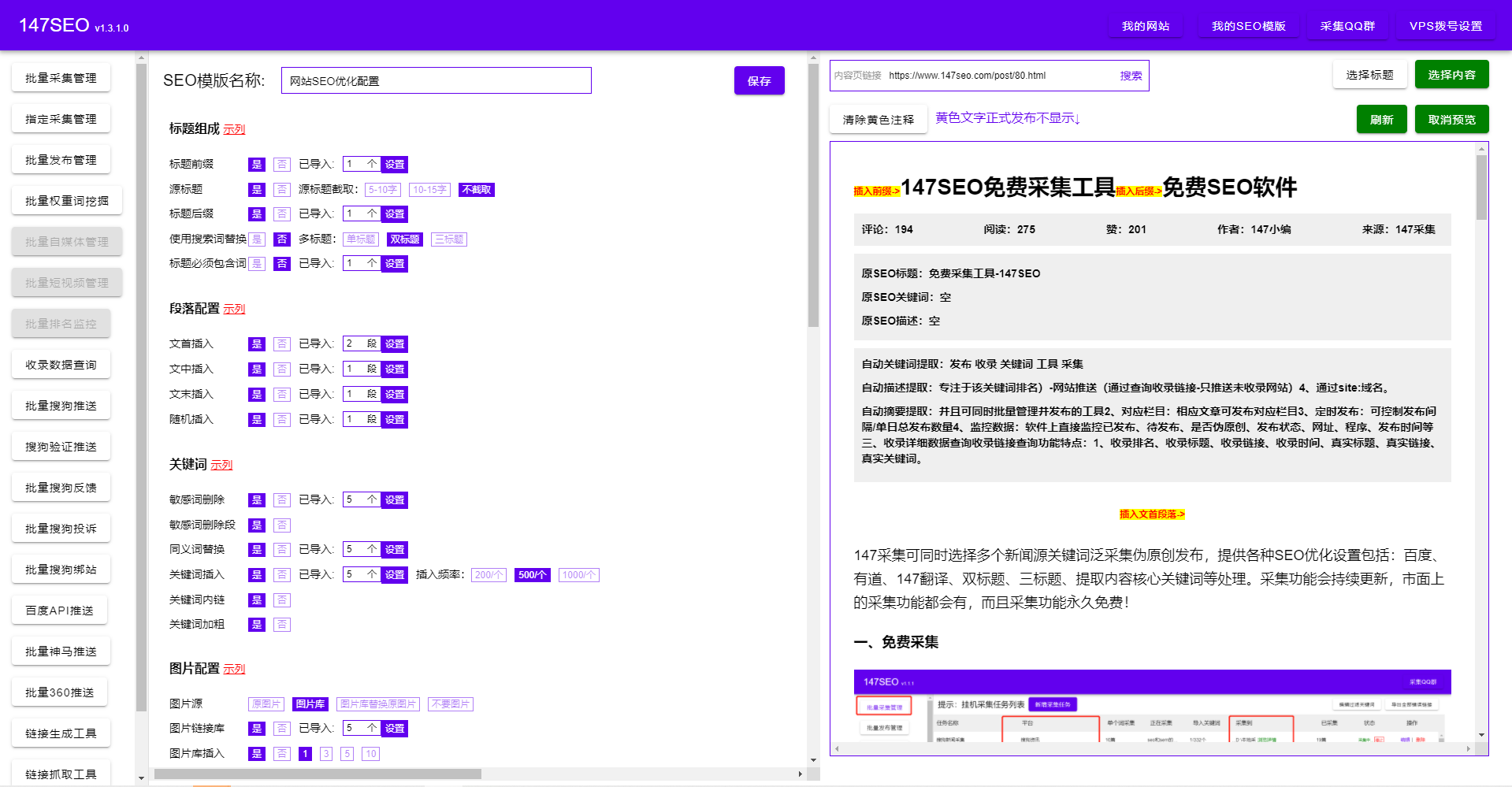
Task: Click the 保存 button for the SEO template
Action: coord(759,80)
